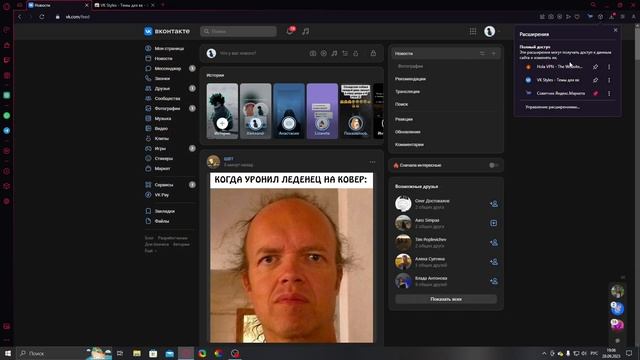Focus the Windows taskbar Поиск box
The height and width of the screenshot is (360, 640).
pos(64,353)
